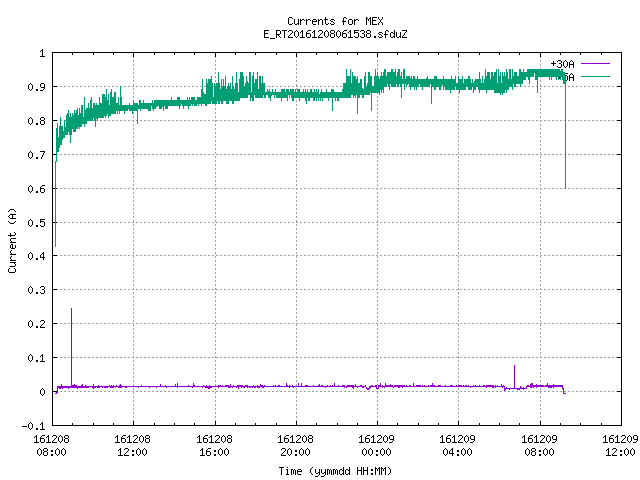The image size is (640, 480).
Task: Click the y-axis tick label "0.2"
Action: (x=36, y=324)
